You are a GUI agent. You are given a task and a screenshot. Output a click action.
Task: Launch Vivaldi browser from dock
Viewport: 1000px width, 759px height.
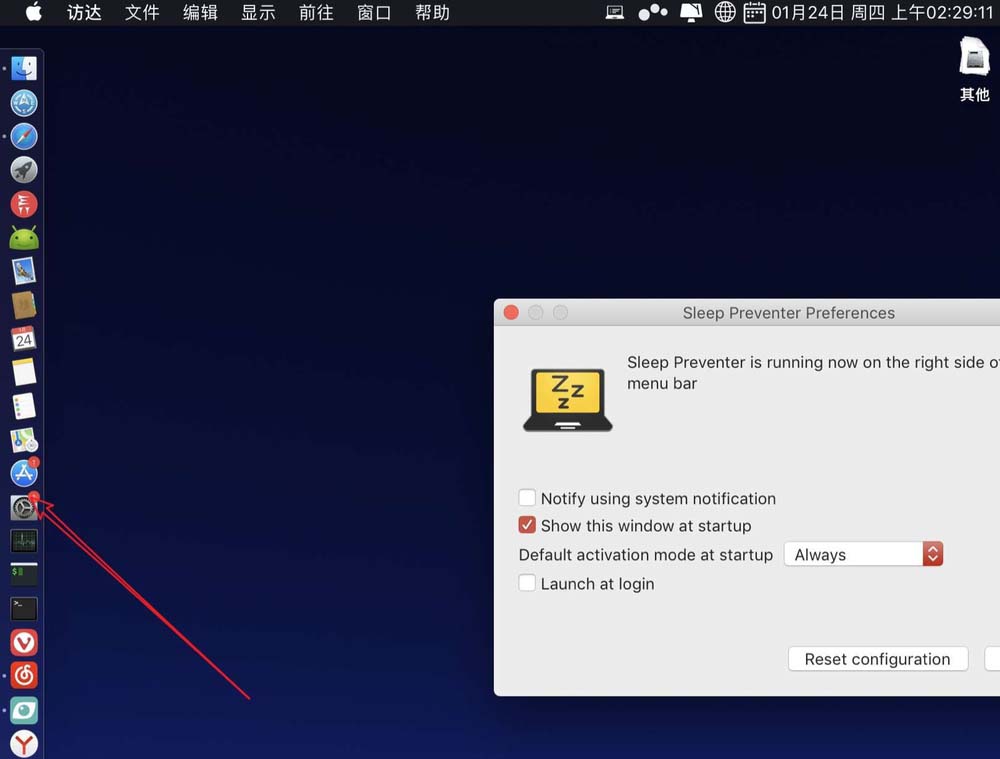[24, 642]
